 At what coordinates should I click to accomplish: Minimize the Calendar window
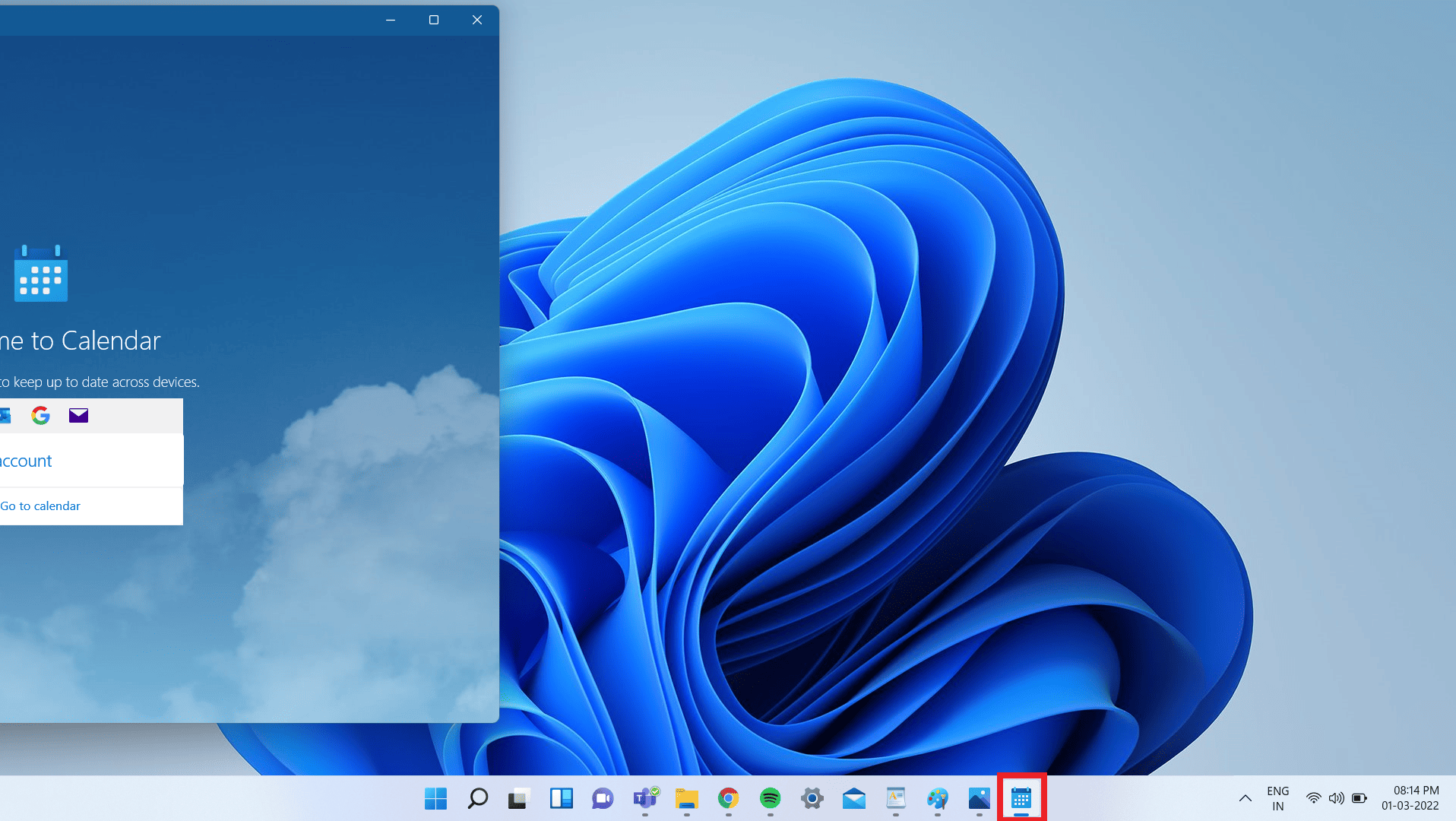coord(391,20)
